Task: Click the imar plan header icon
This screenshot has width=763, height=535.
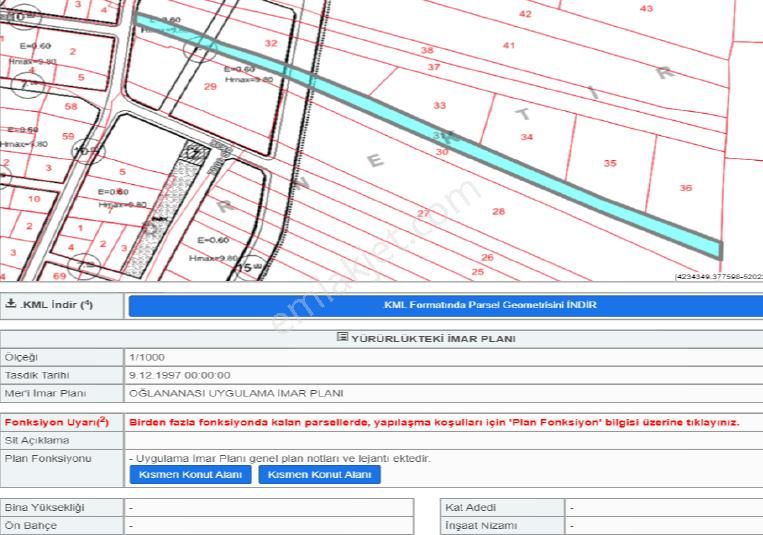Action: click(342, 337)
